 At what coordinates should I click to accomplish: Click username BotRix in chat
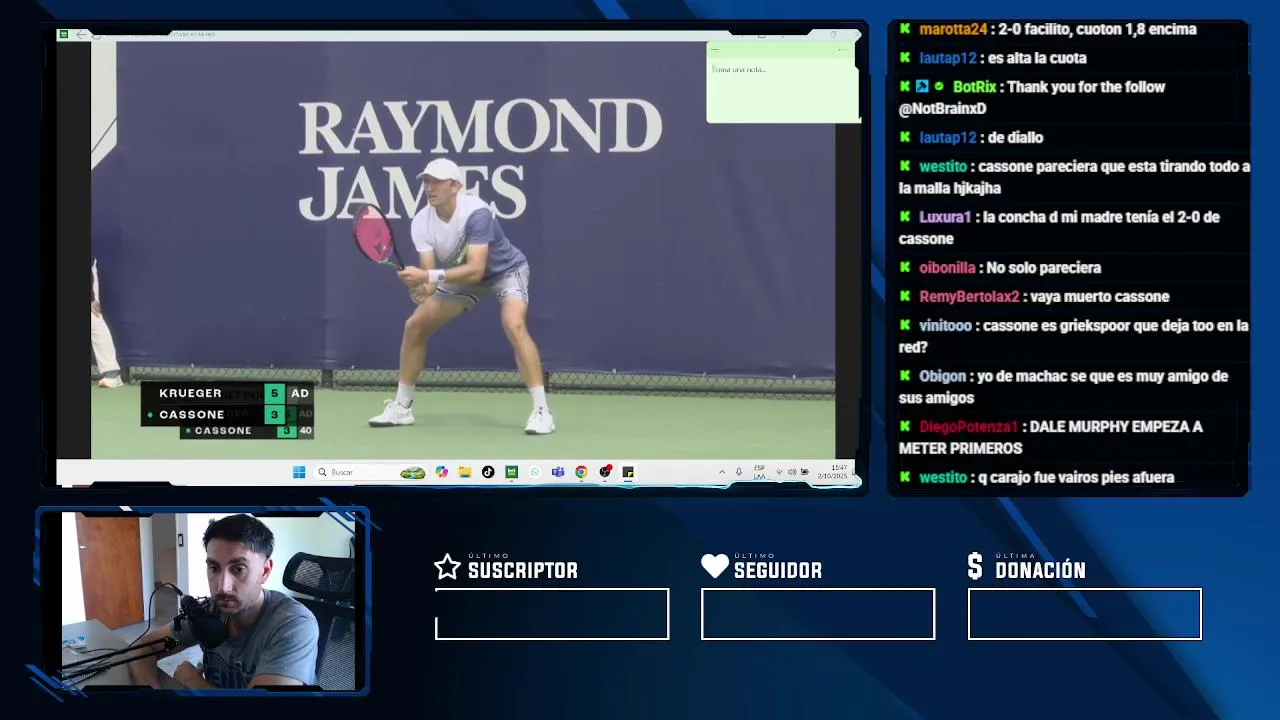(974, 87)
